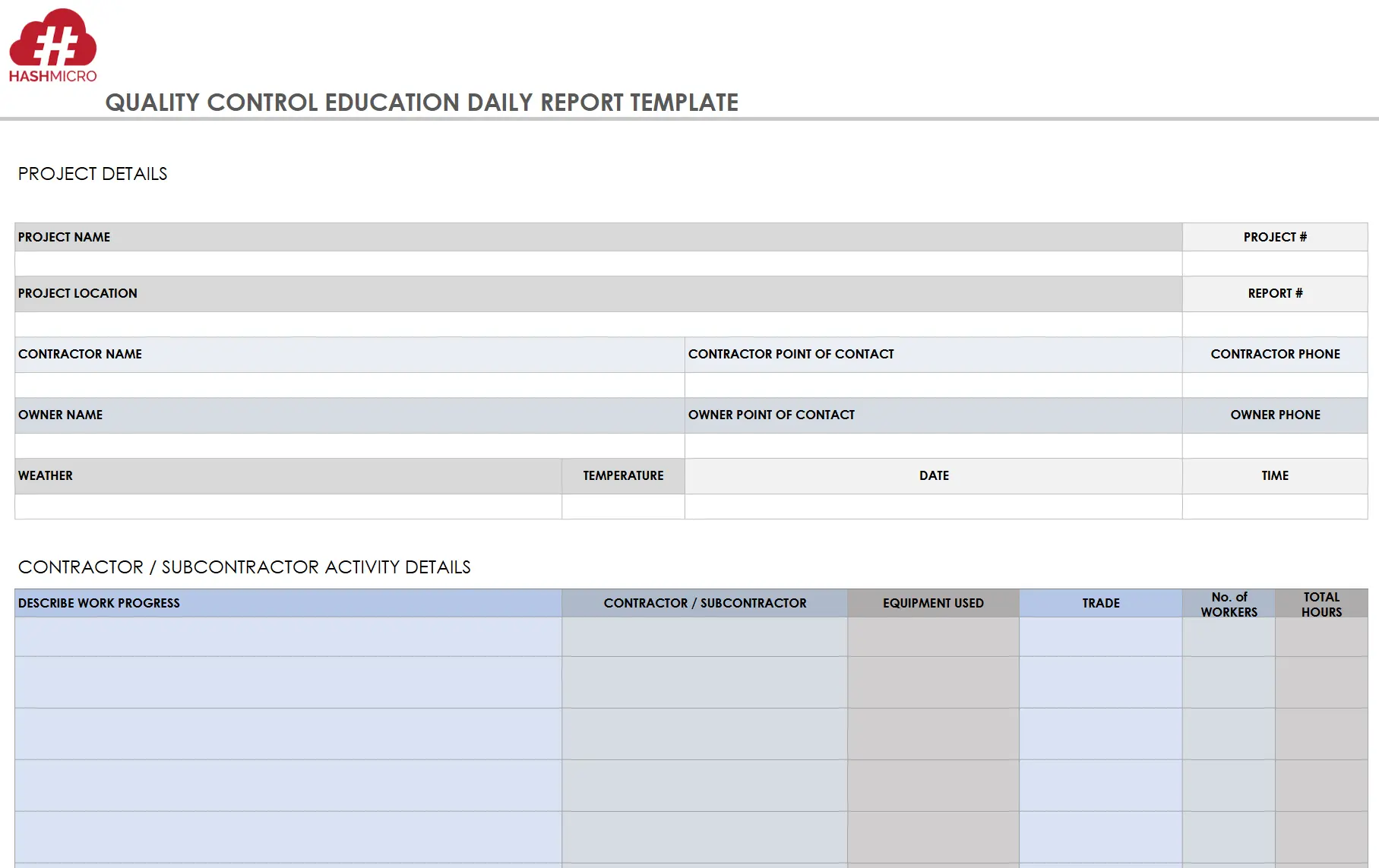Select the empty Time field
The image size is (1379, 868).
coord(1274,507)
